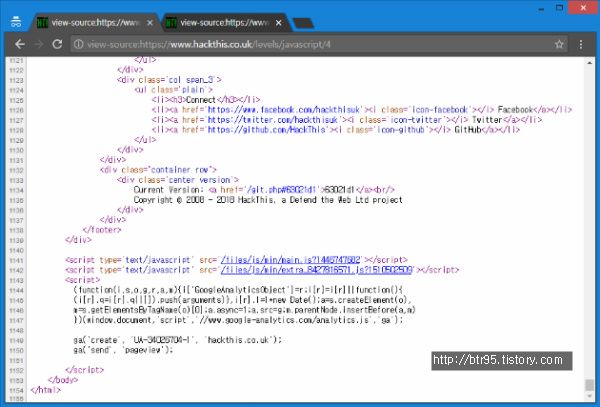Click line number 1154
This screenshot has height=407, width=600.
[x=16, y=390]
